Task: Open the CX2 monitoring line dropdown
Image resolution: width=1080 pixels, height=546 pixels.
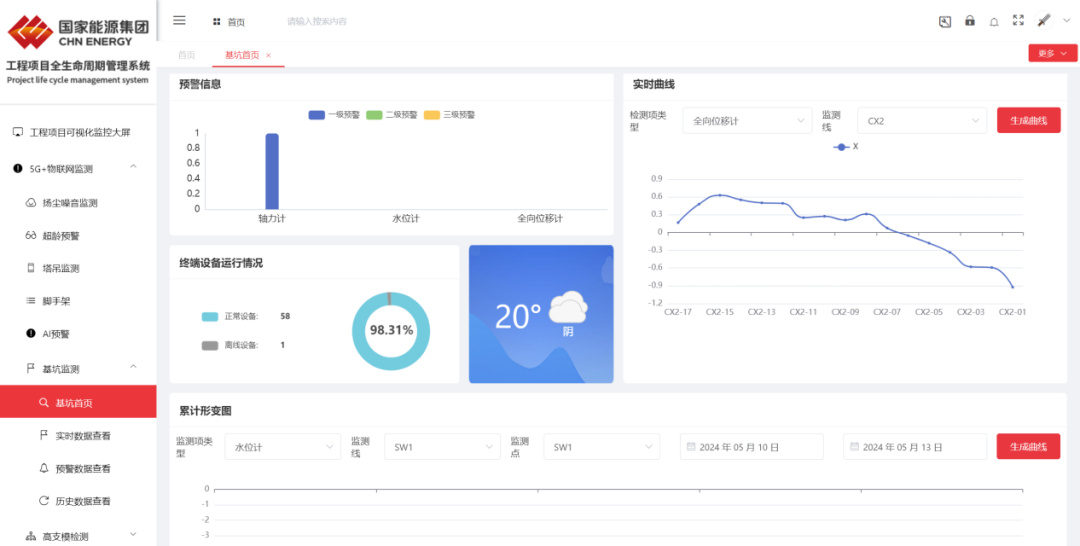Action: 922,121
